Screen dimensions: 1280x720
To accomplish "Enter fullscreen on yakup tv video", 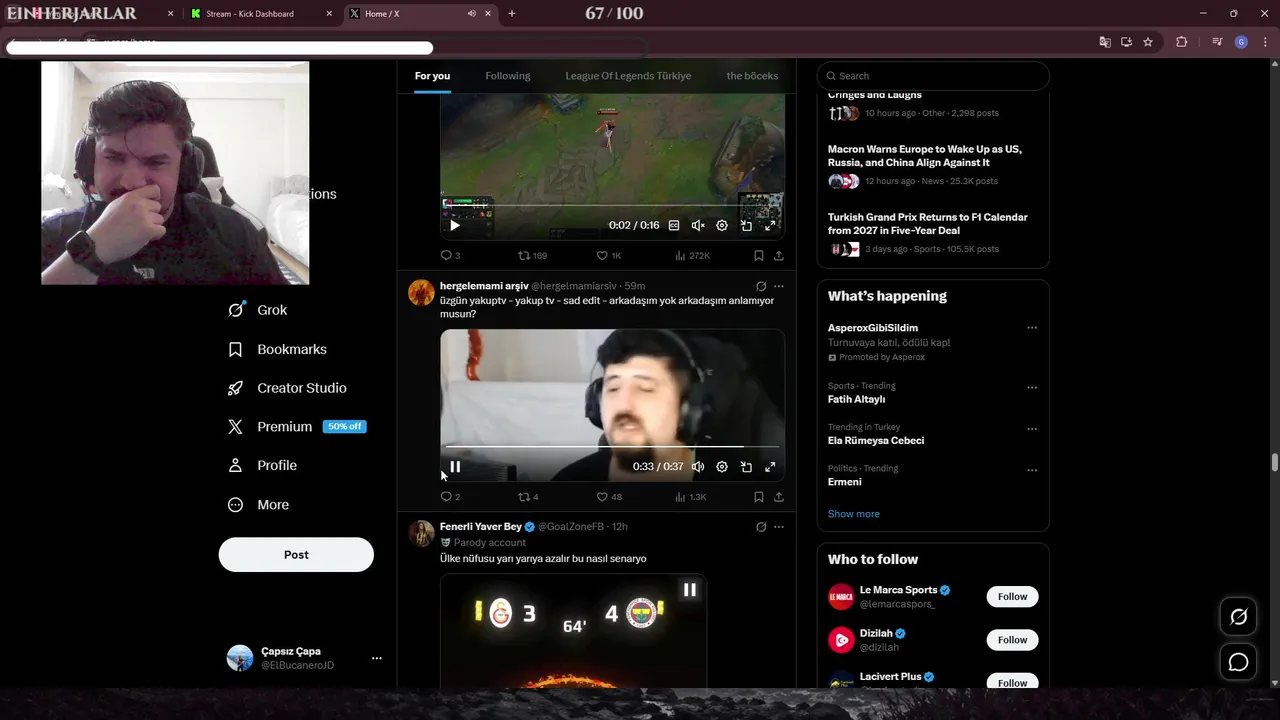I will click(770, 467).
